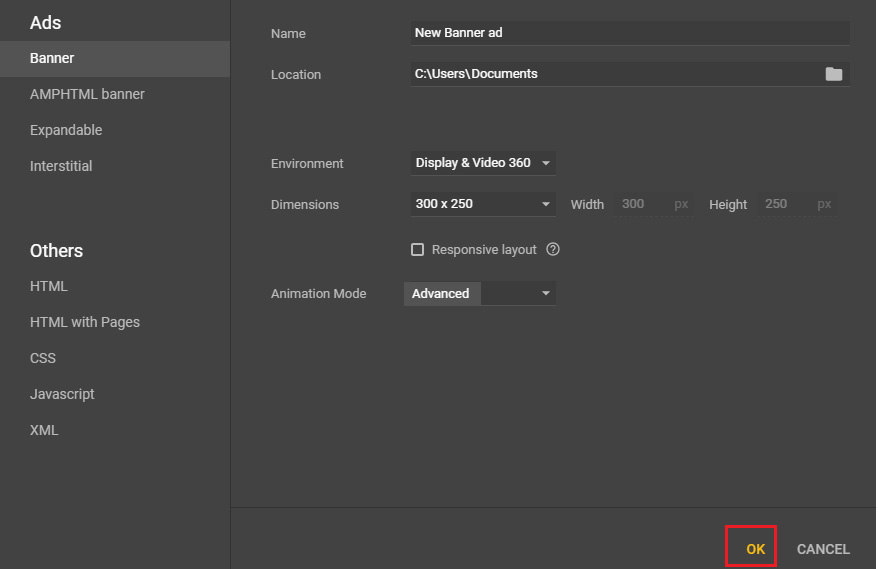Click the Others section heading
The height and width of the screenshot is (569, 878).
tap(56, 250)
